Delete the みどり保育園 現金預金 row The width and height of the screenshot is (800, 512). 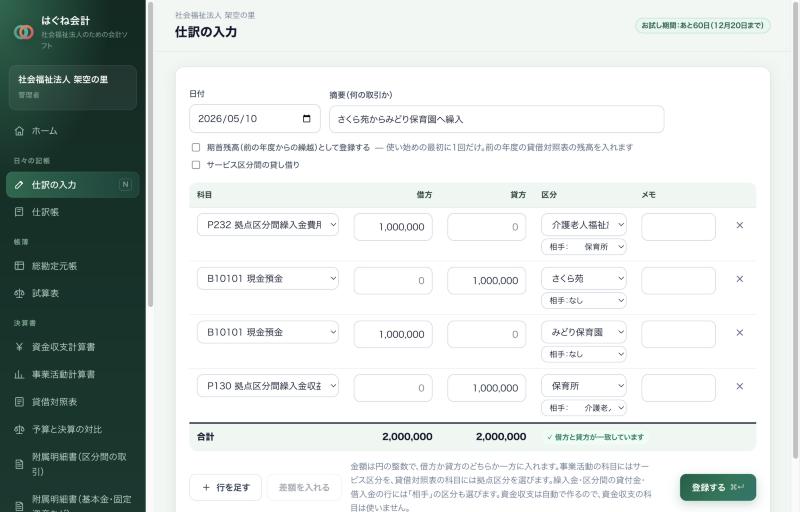pyautogui.click(x=739, y=332)
